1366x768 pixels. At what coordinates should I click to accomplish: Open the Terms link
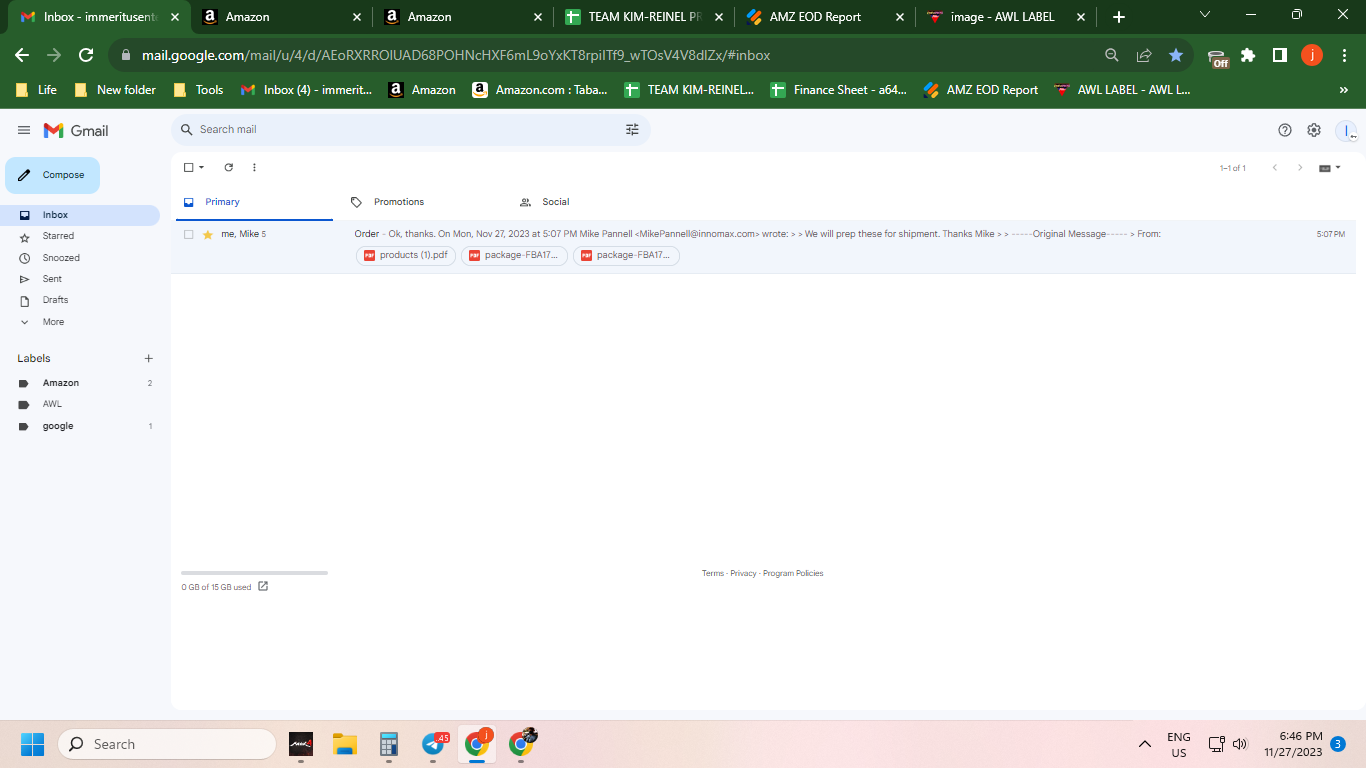tap(713, 574)
